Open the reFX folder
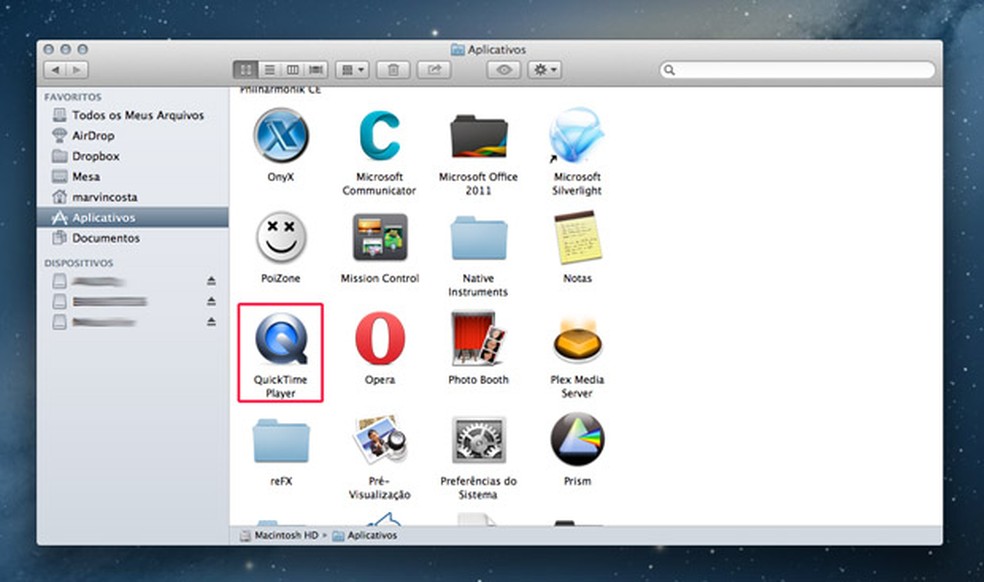 click(281, 441)
